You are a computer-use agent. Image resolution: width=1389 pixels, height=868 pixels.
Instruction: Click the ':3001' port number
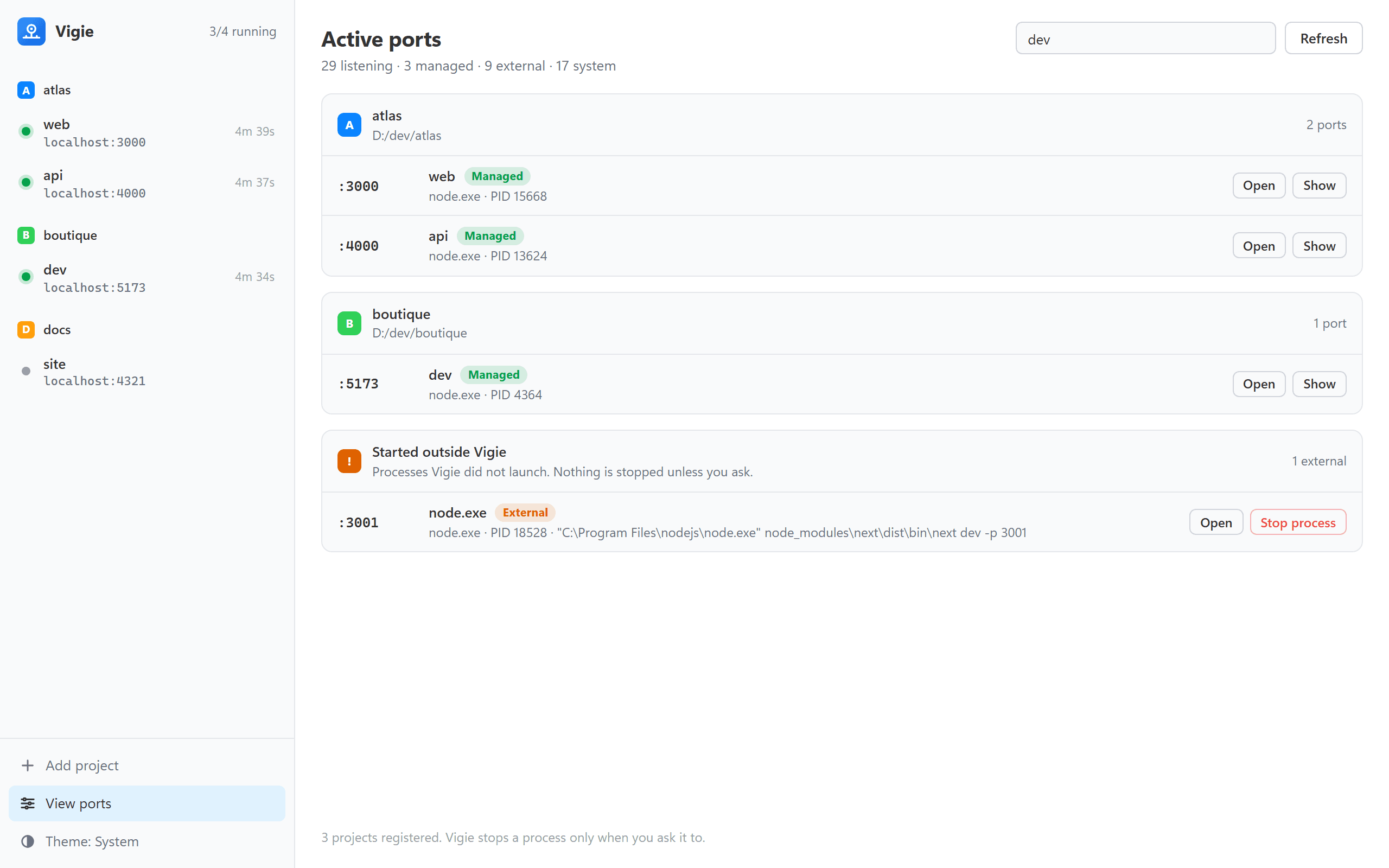pyautogui.click(x=358, y=523)
